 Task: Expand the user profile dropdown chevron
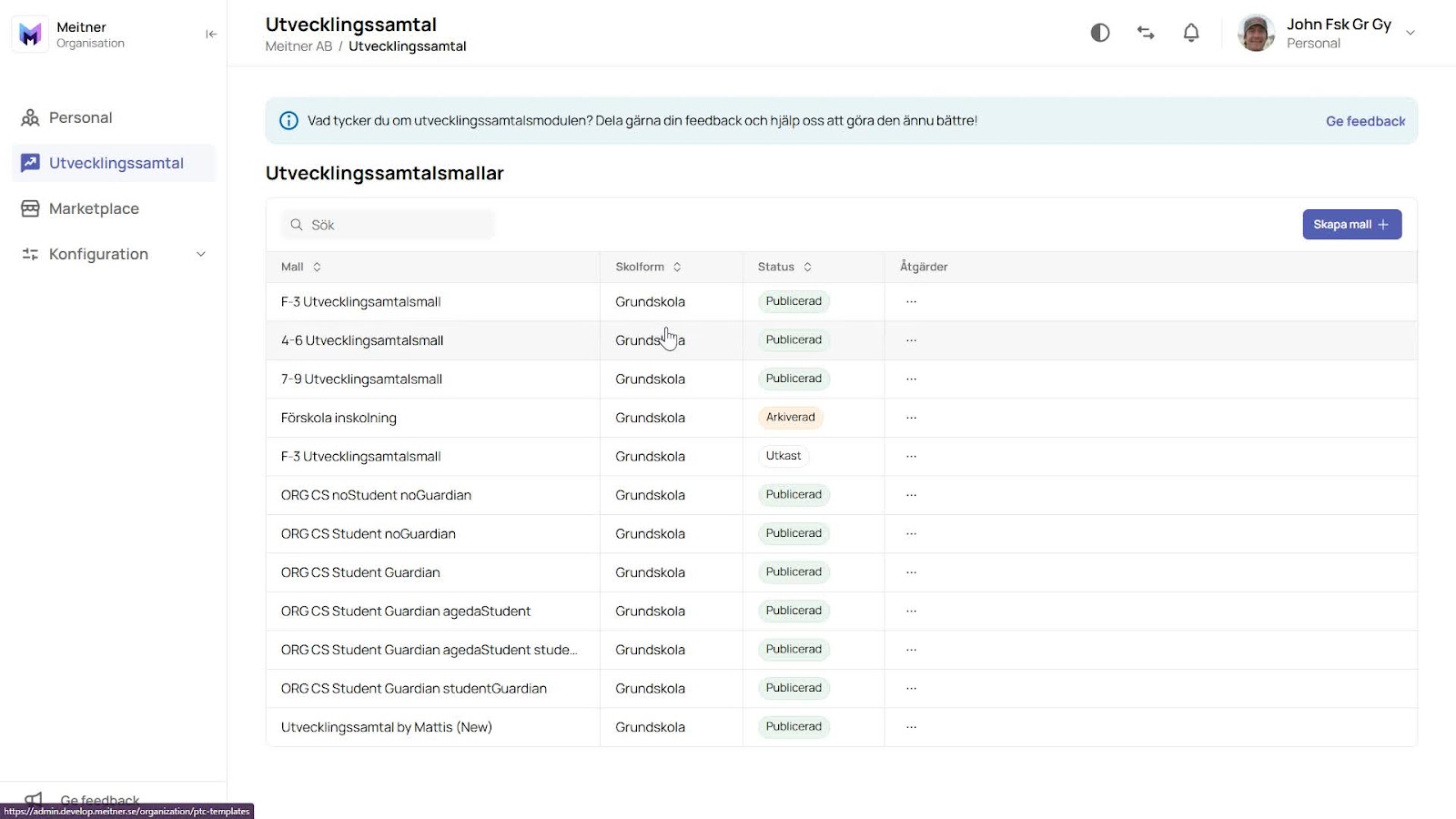[1410, 33]
